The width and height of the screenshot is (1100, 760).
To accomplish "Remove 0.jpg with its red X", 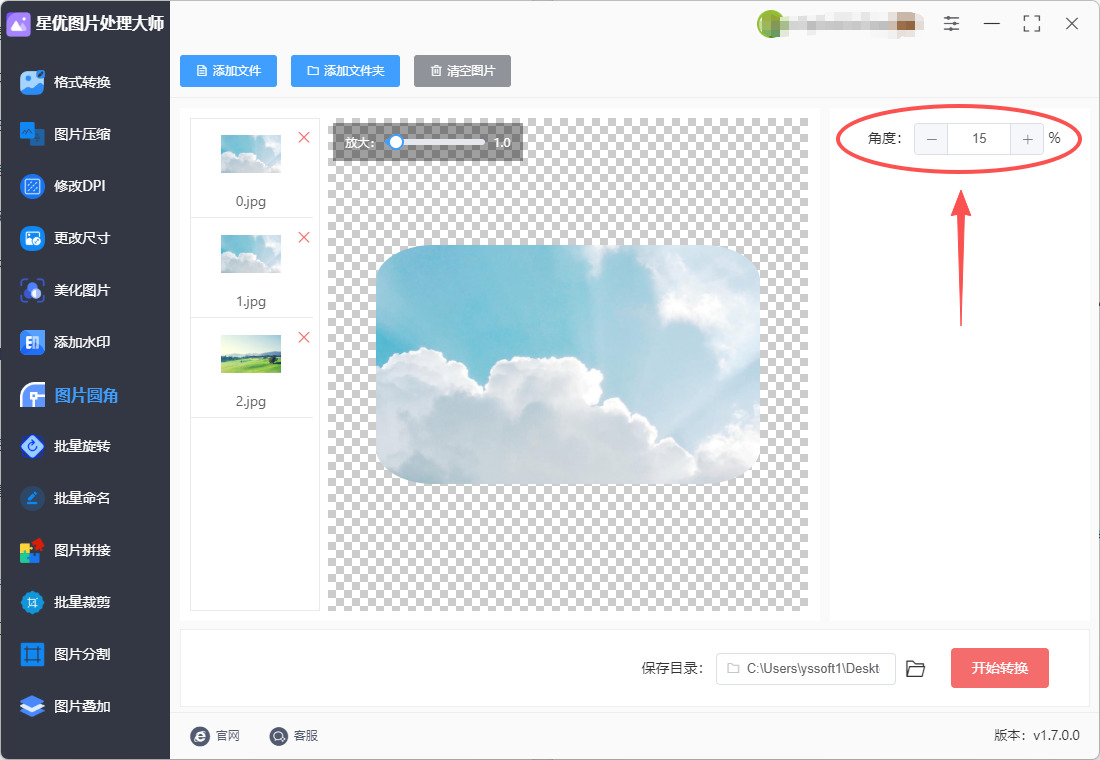I will point(304,138).
